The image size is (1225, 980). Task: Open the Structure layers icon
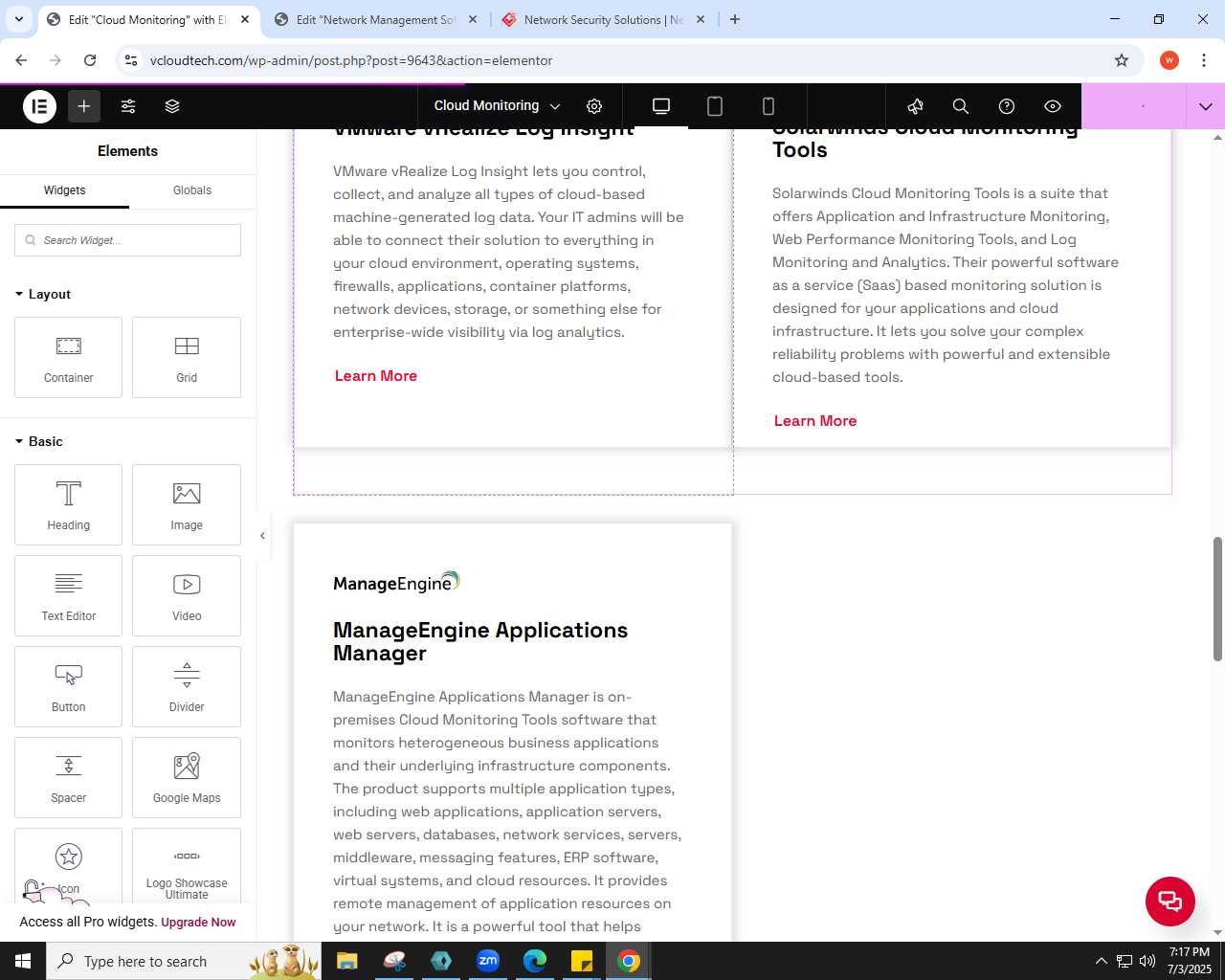pos(172,106)
